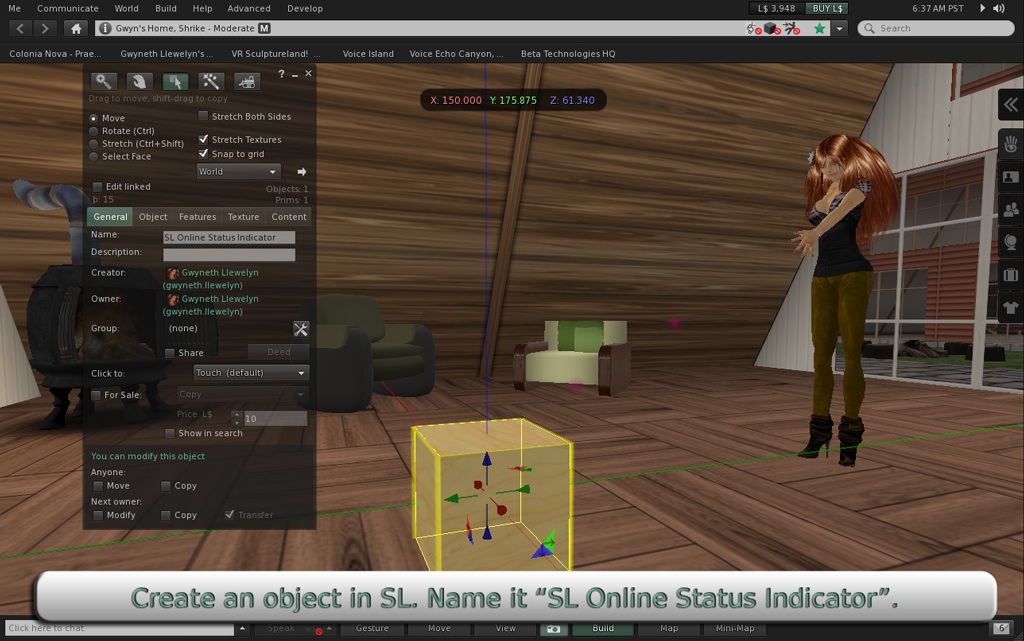Switch to the Texture tab
Image resolution: width=1024 pixels, height=641 pixels.
coord(244,217)
